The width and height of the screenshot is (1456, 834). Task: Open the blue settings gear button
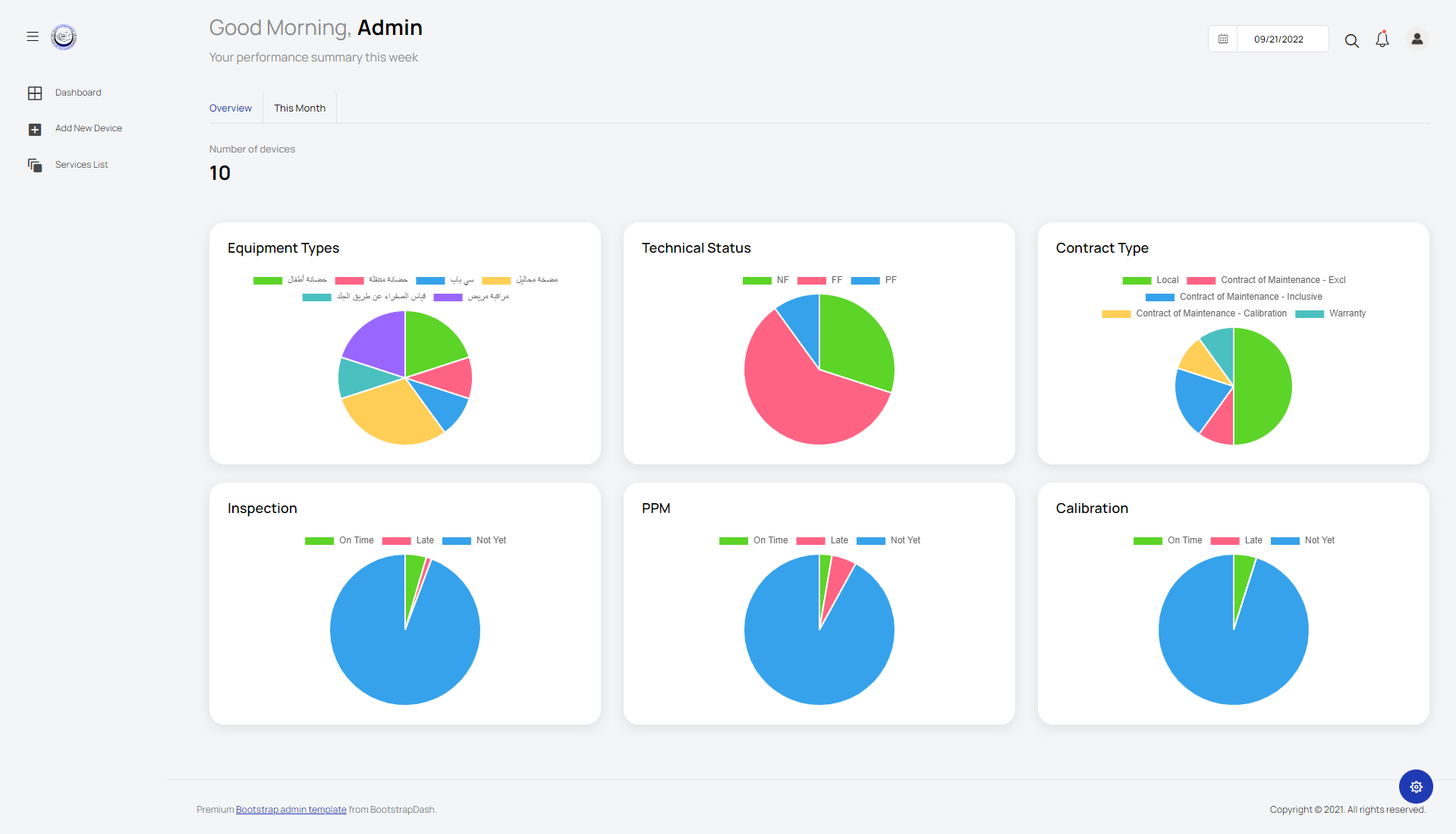click(1416, 787)
